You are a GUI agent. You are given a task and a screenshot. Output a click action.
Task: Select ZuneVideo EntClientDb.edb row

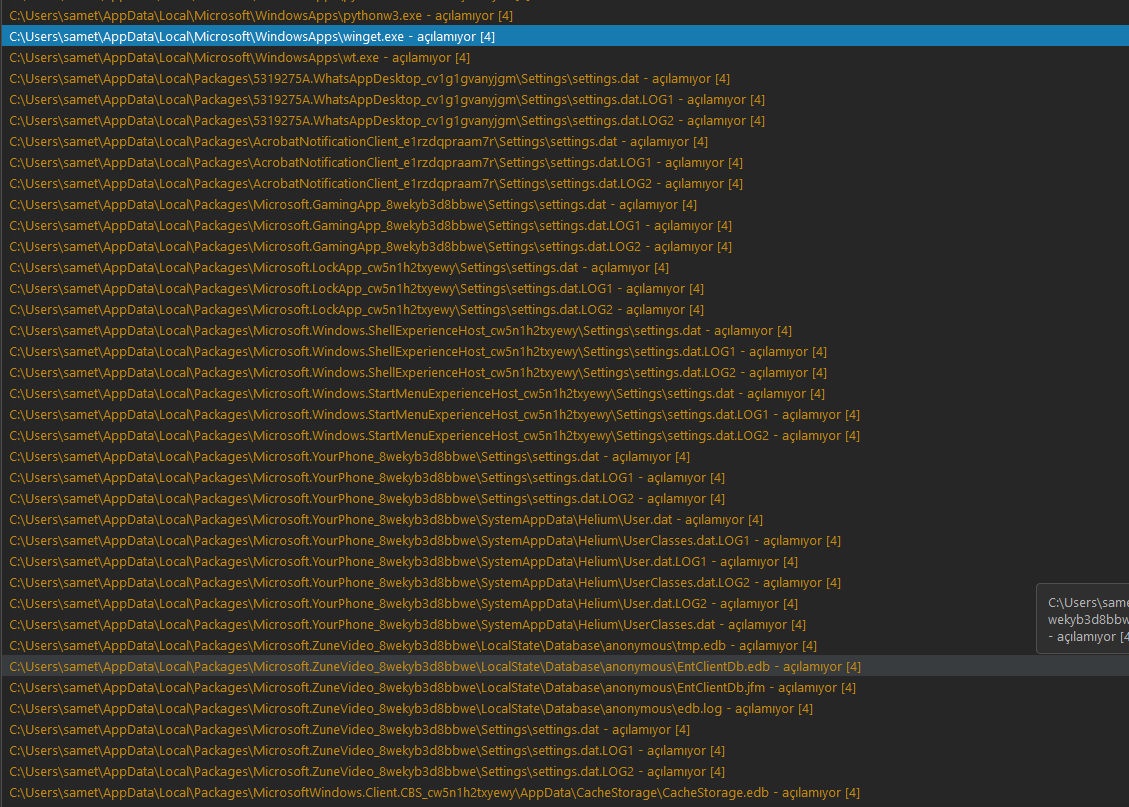(x=564, y=667)
